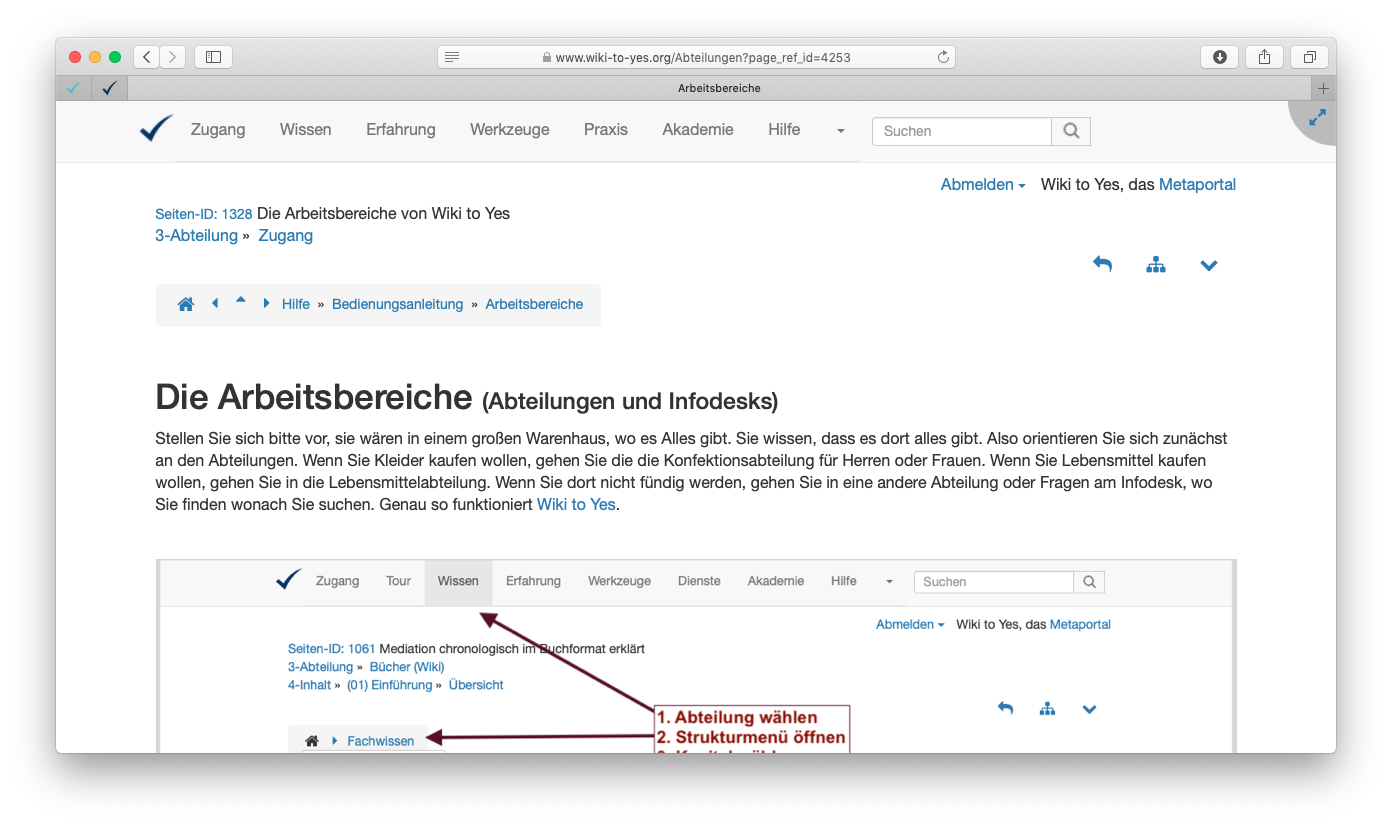Go to next page with breadcrumb right arrow
Screen dimensions: 1392x827
[266, 304]
